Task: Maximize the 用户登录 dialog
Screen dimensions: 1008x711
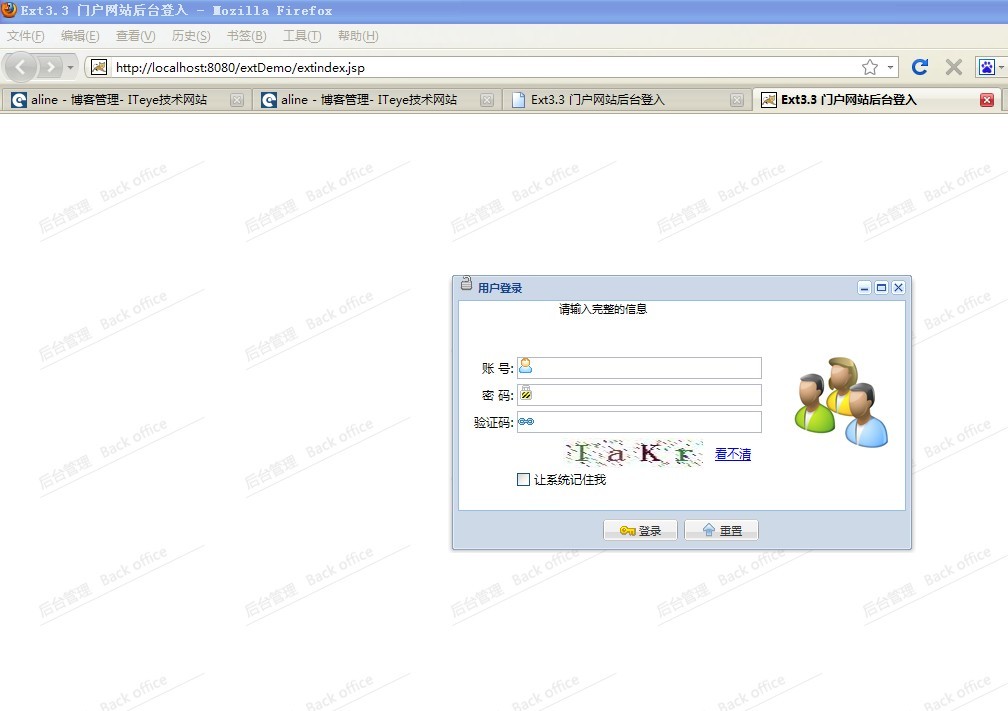Action: point(881,287)
